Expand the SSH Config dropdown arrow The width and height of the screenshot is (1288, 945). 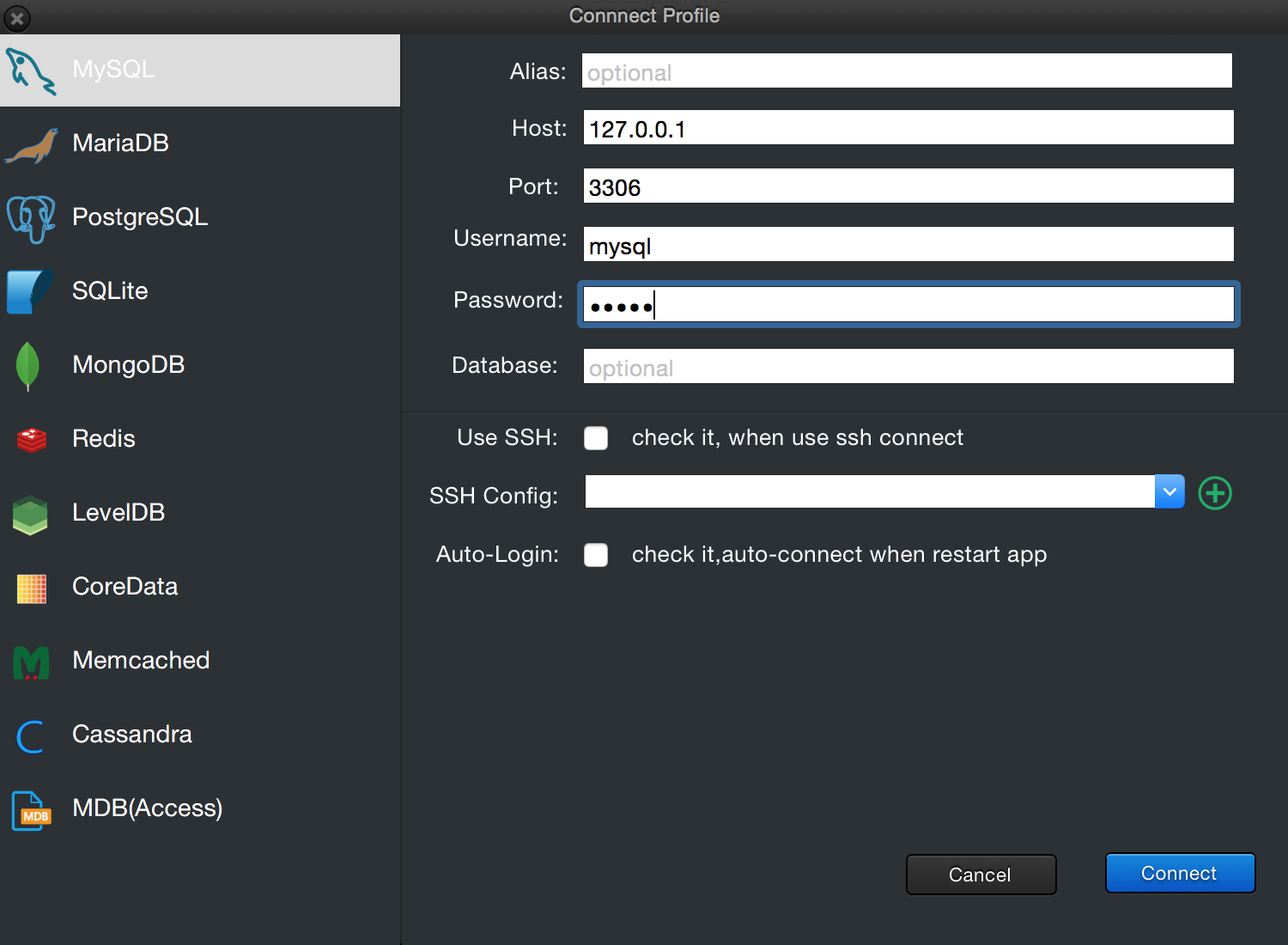tap(1170, 492)
